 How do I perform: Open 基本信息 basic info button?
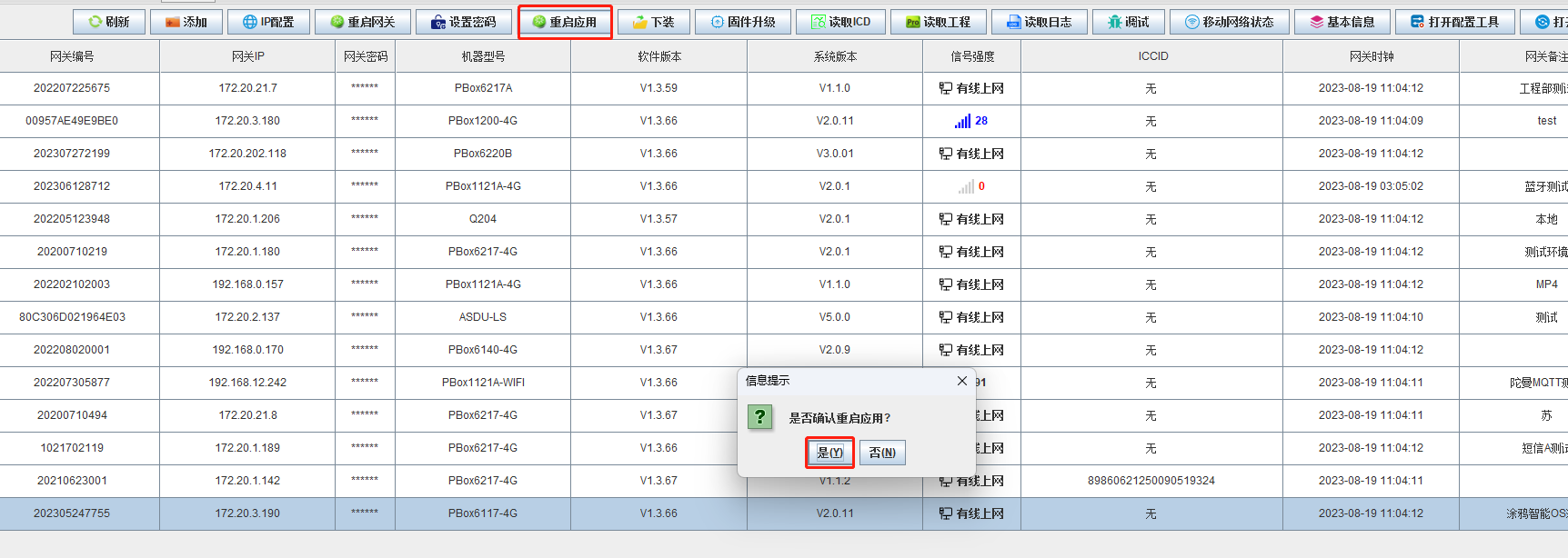1342,22
